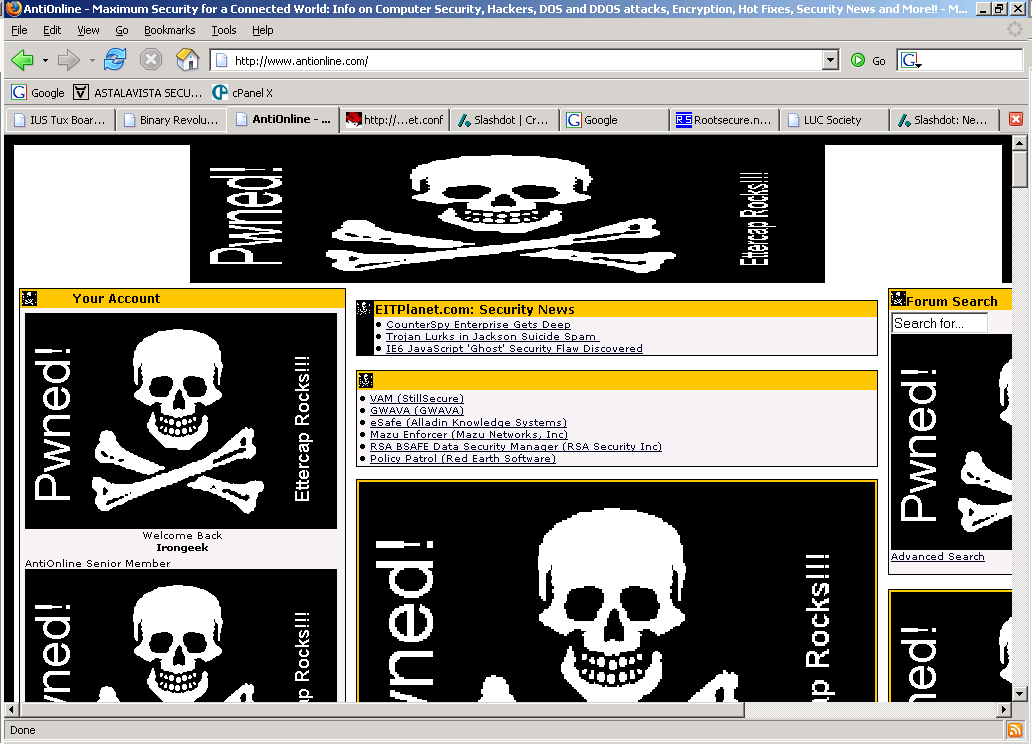Click the Forward arrow button
The image size is (1032, 744).
pyautogui.click(x=68, y=61)
